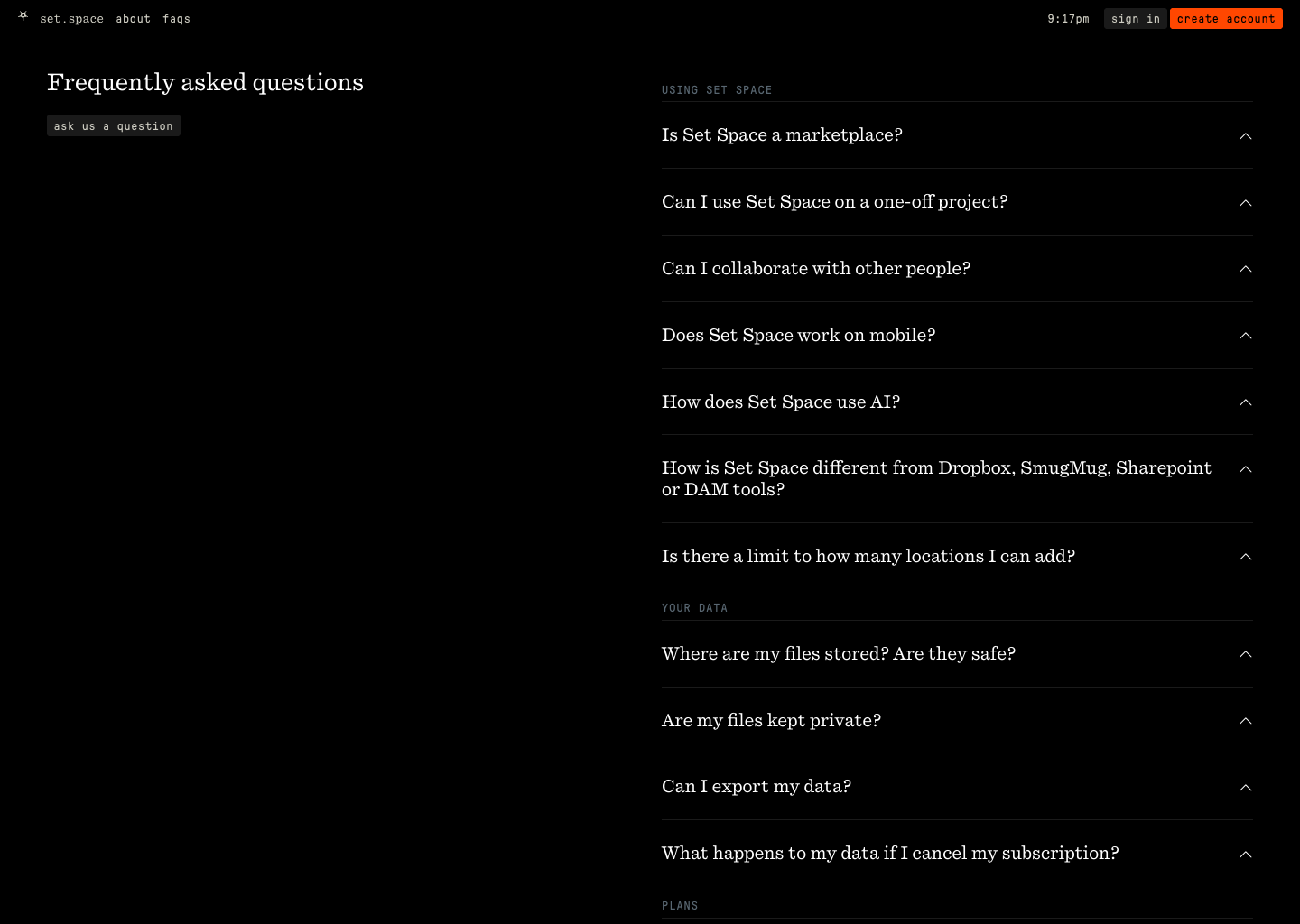Open the faqs navigation link
Image resolution: width=1300 pixels, height=924 pixels.
pos(176,19)
